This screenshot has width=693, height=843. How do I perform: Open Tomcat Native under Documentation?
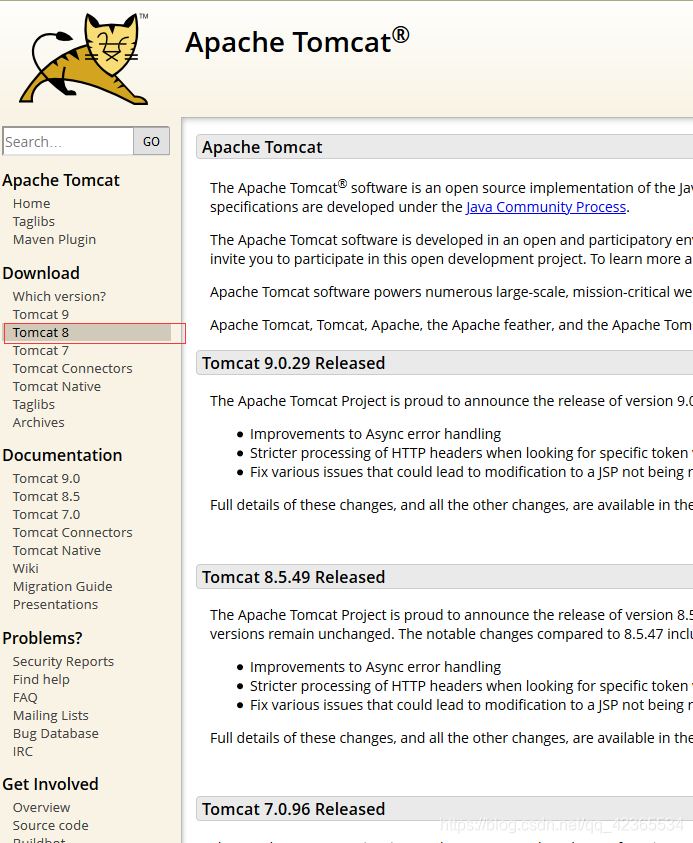coord(57,551)
